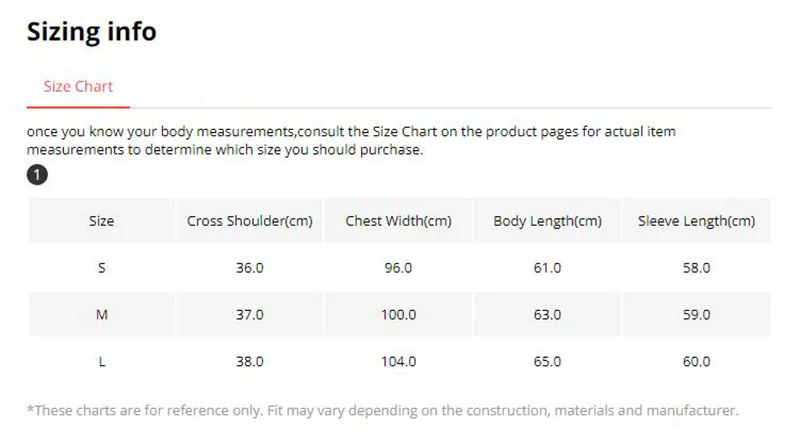The width and height of the screenshot is (800, 444).
Task: Select the M size row label
Action: pos(102,314)
